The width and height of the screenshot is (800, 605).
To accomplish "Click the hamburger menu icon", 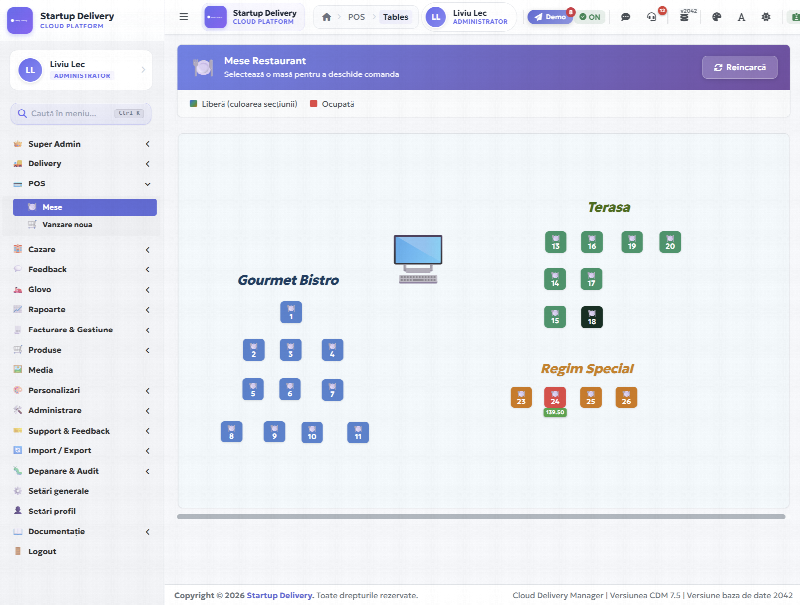I will click(184, 17).
